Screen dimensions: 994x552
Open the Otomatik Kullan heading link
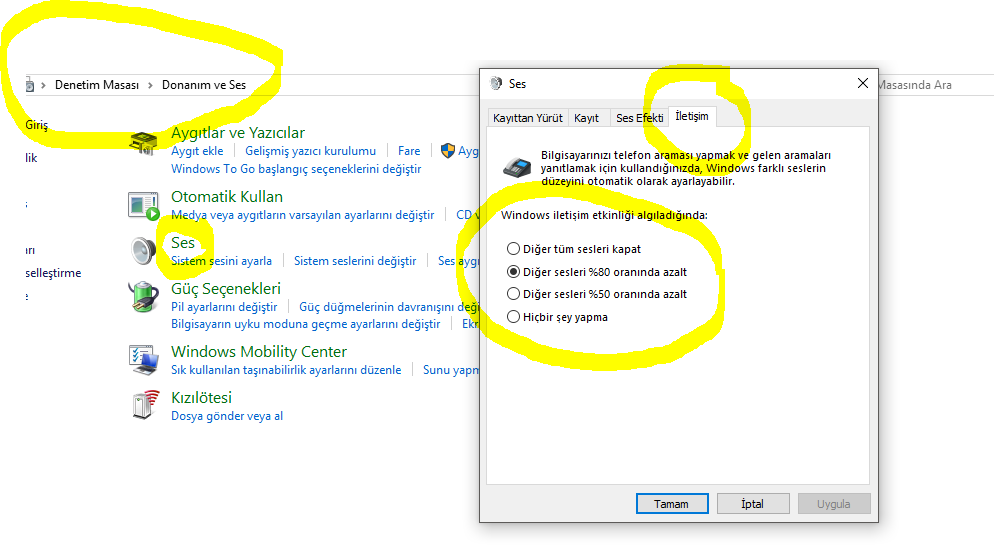227,196
